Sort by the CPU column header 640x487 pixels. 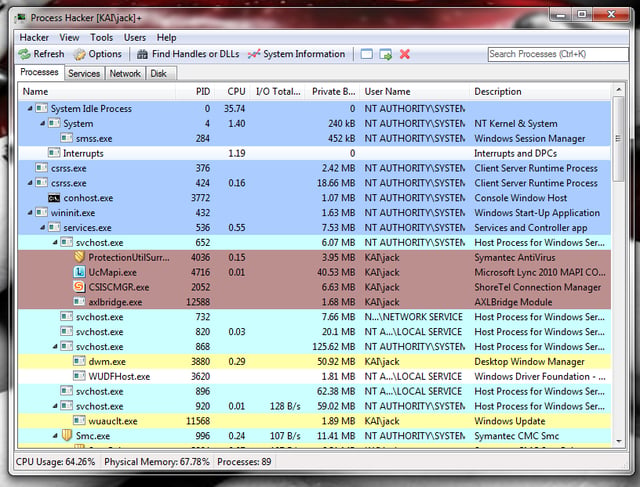click(232, 91)
